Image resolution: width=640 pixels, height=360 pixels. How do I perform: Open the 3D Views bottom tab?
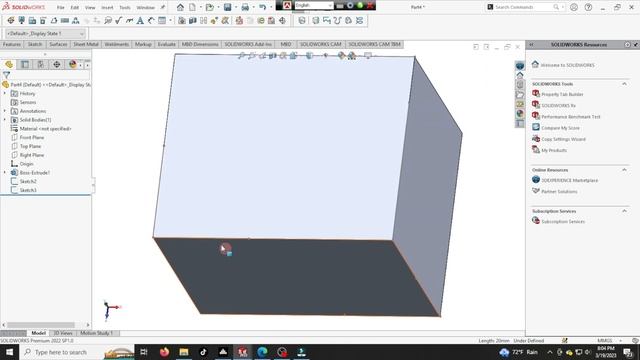point(63,333)
